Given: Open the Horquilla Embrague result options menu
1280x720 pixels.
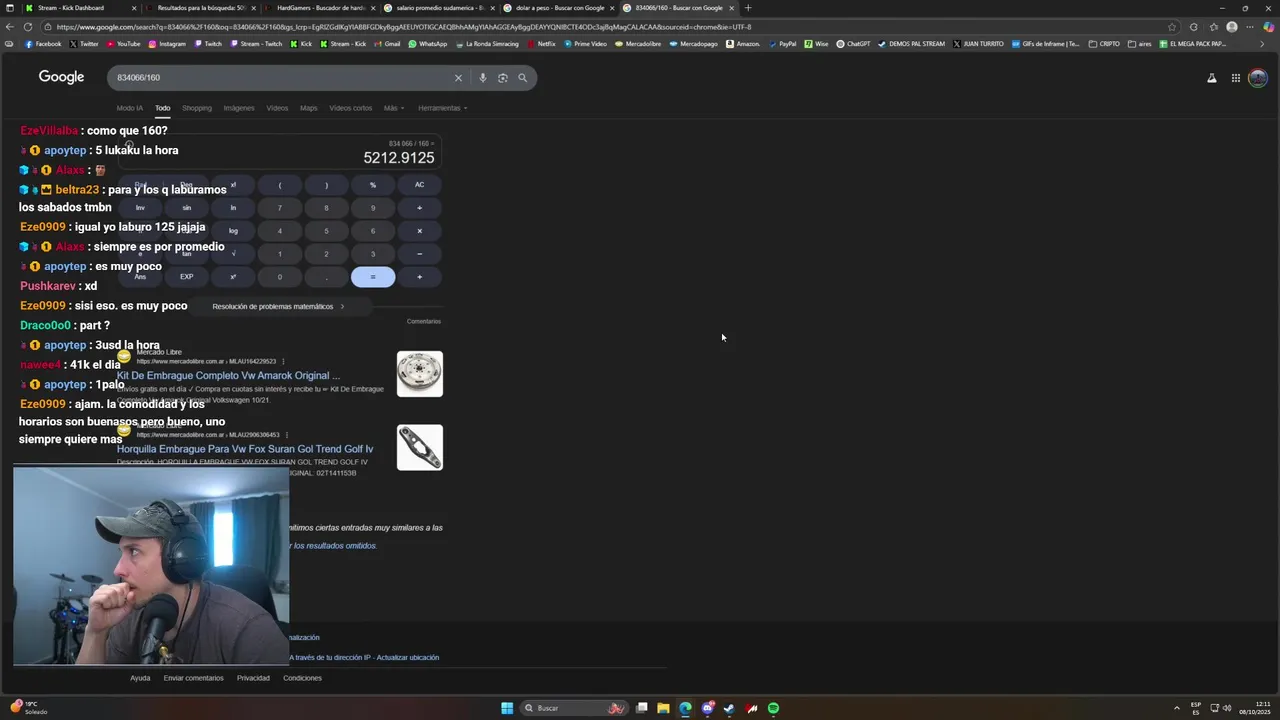Looking at the screenshot, I should click(286, 435).
